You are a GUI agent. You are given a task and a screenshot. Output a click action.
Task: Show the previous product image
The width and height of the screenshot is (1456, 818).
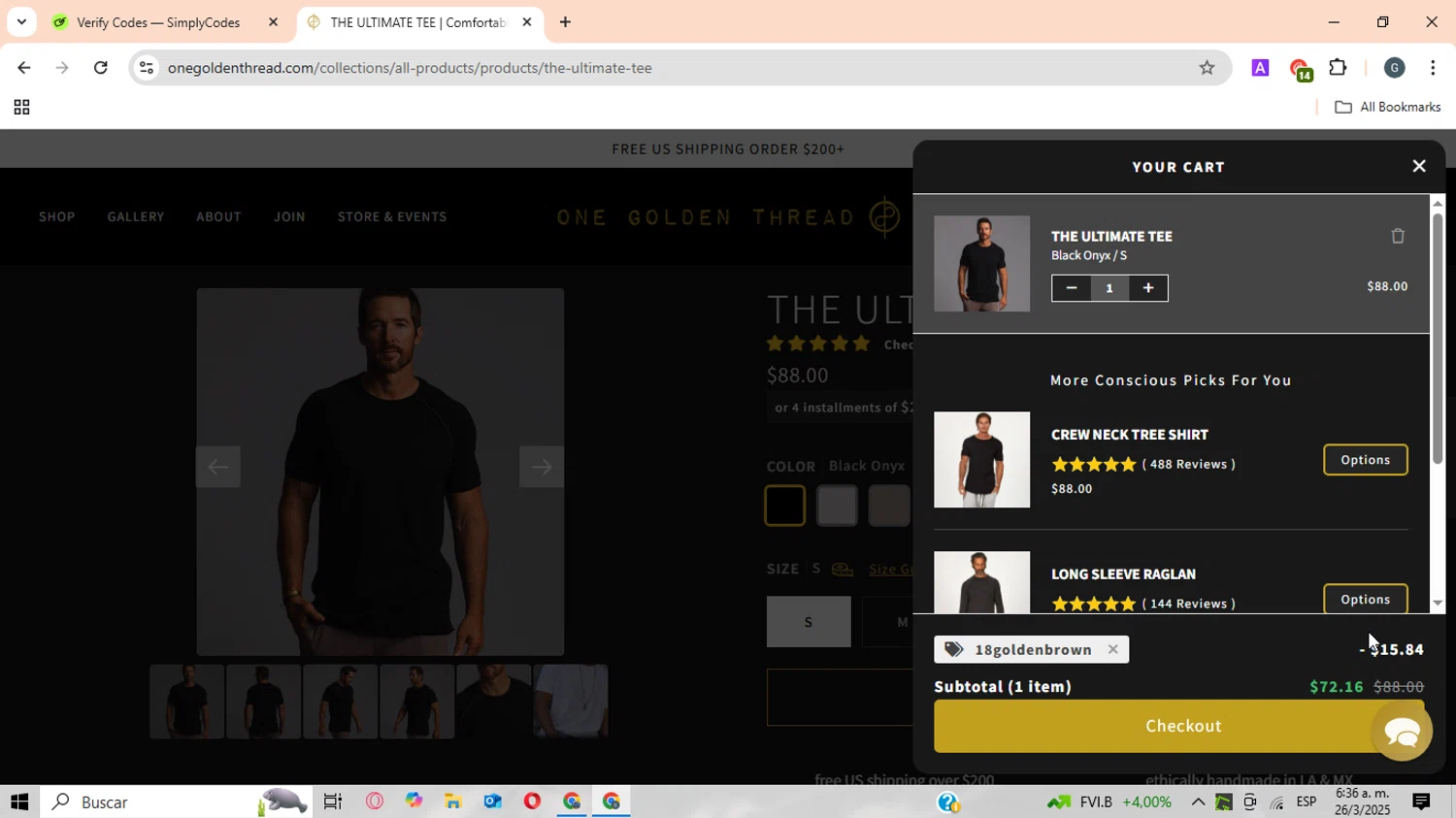(x=217, y=467)
